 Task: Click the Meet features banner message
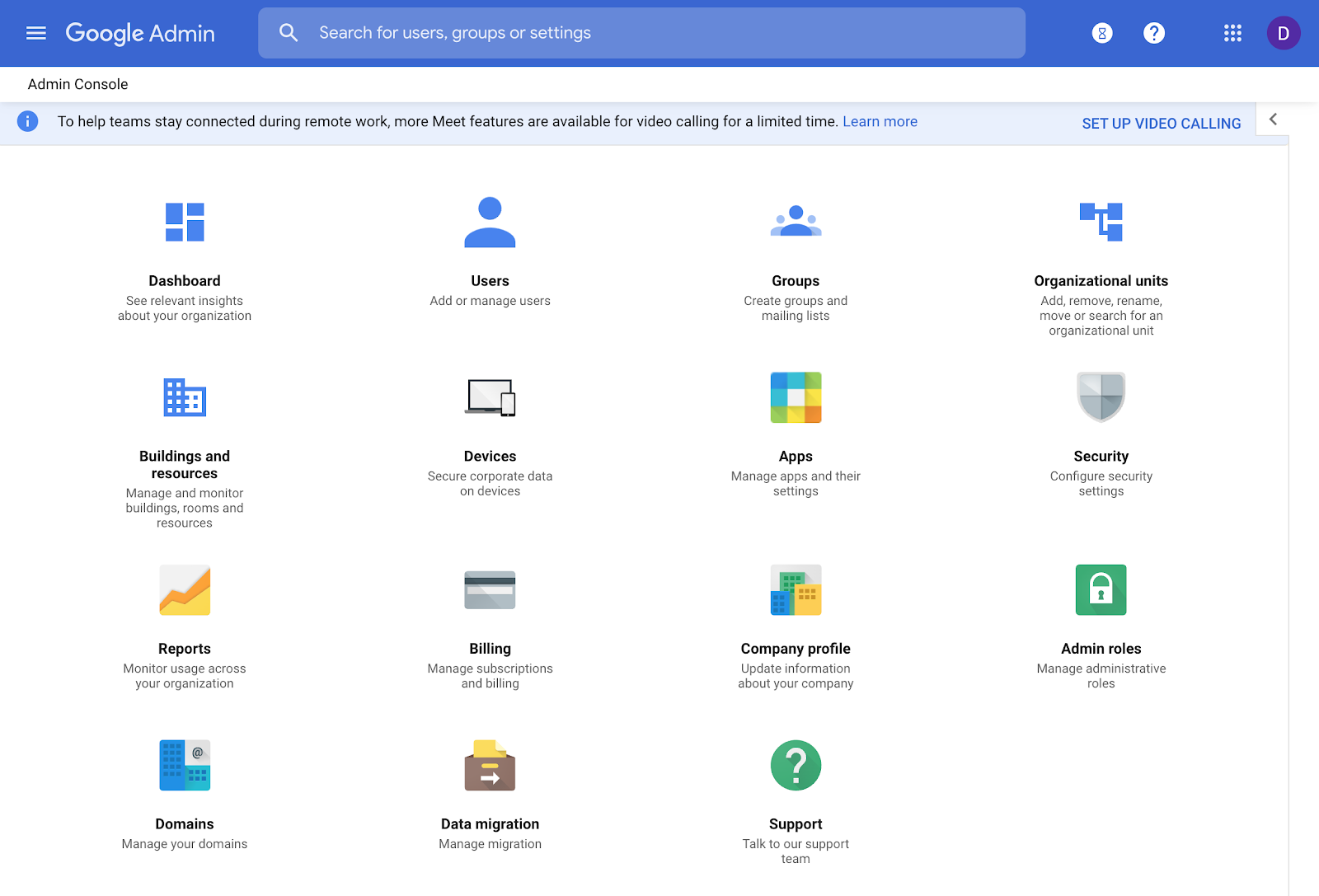pyautogui.click(x=448, y=121)
